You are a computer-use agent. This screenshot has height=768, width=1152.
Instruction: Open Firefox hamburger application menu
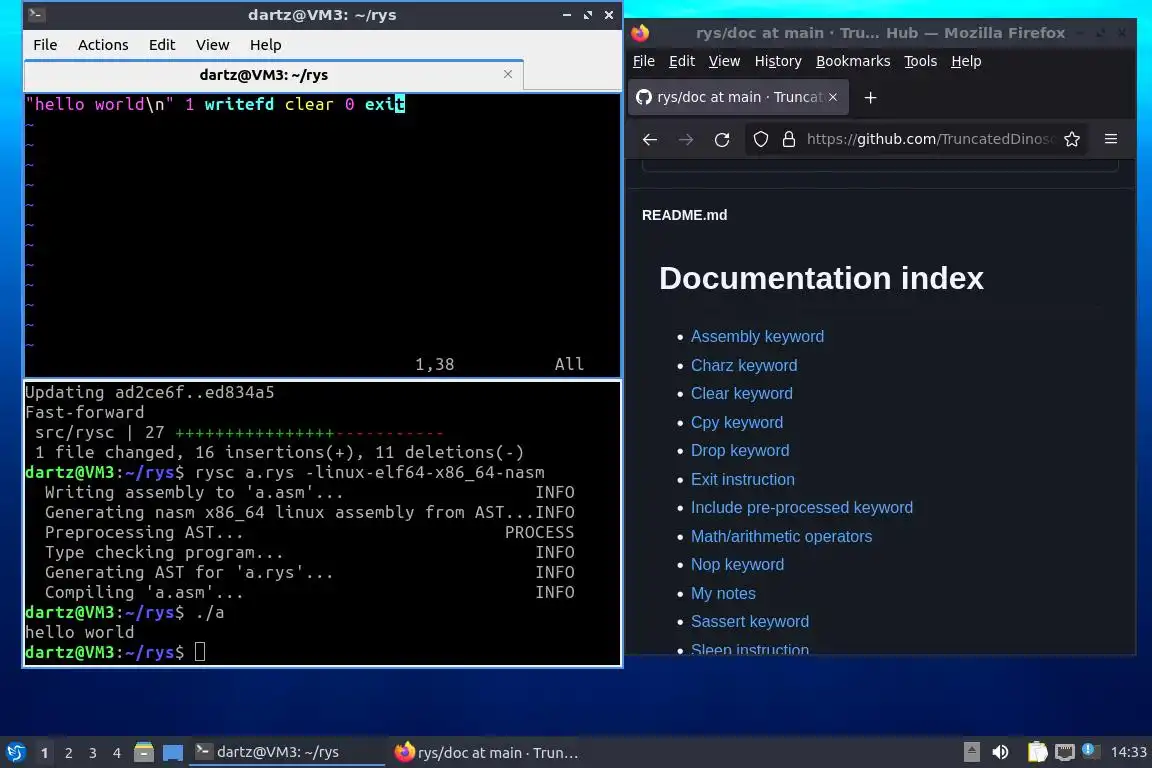[x=1111, y=139]
